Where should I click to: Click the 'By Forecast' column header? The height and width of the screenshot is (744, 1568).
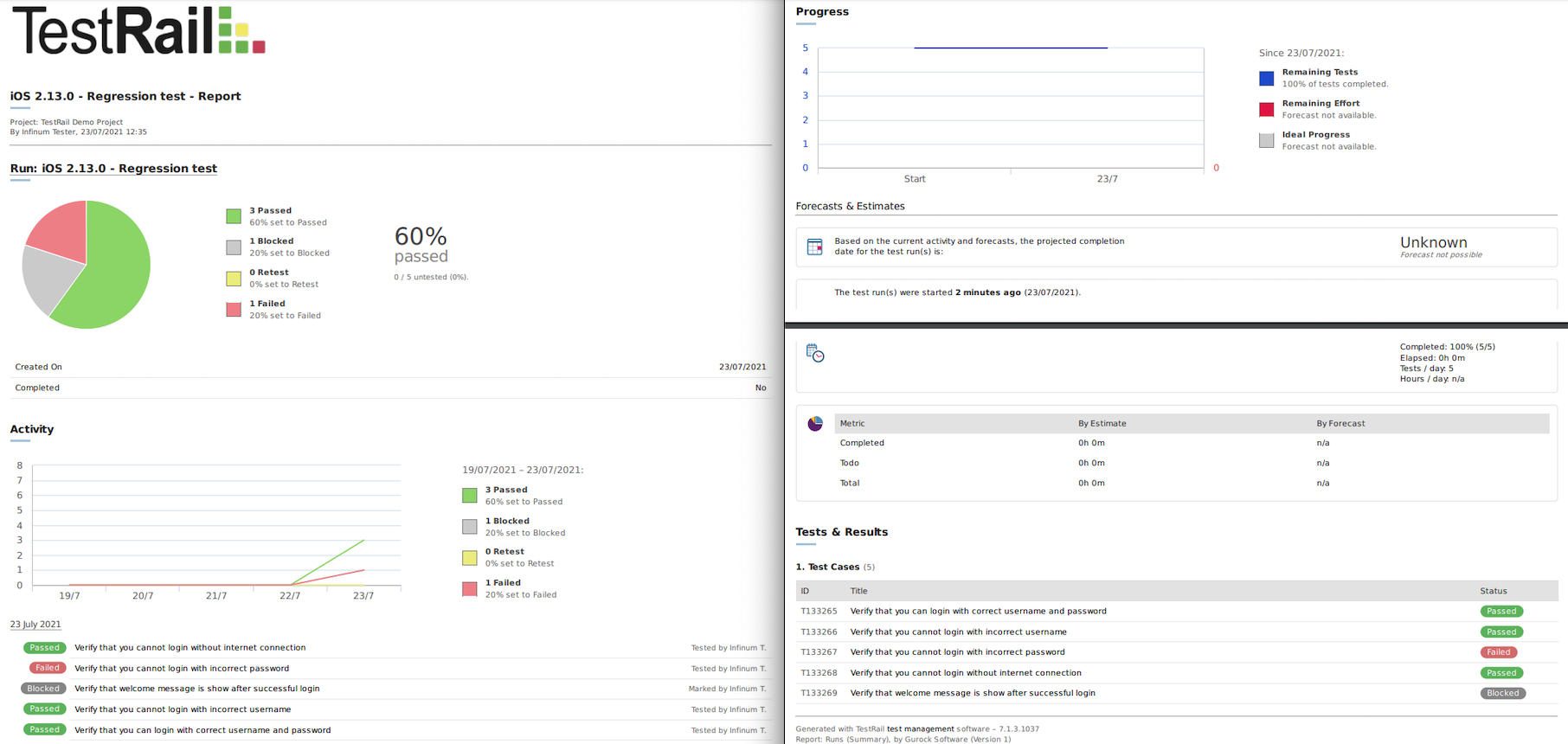click(1340, 424)
